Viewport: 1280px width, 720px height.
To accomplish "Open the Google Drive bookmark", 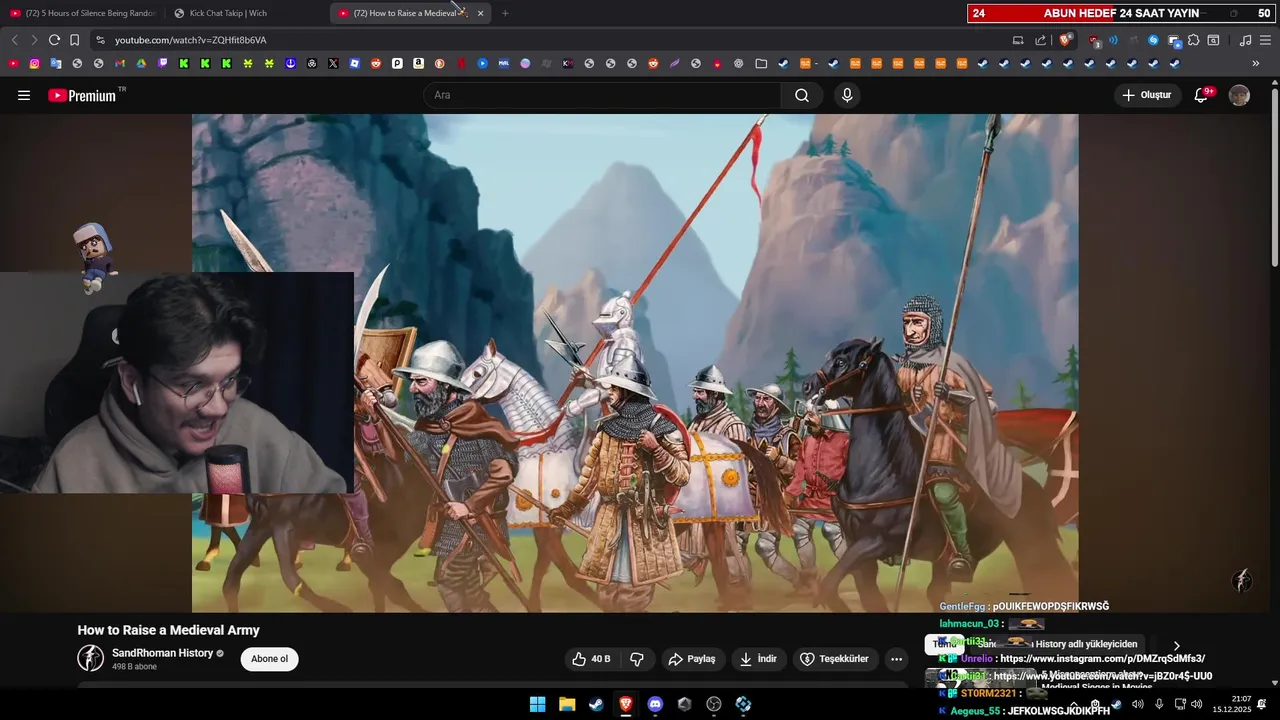I will click(x=141, y=63).
